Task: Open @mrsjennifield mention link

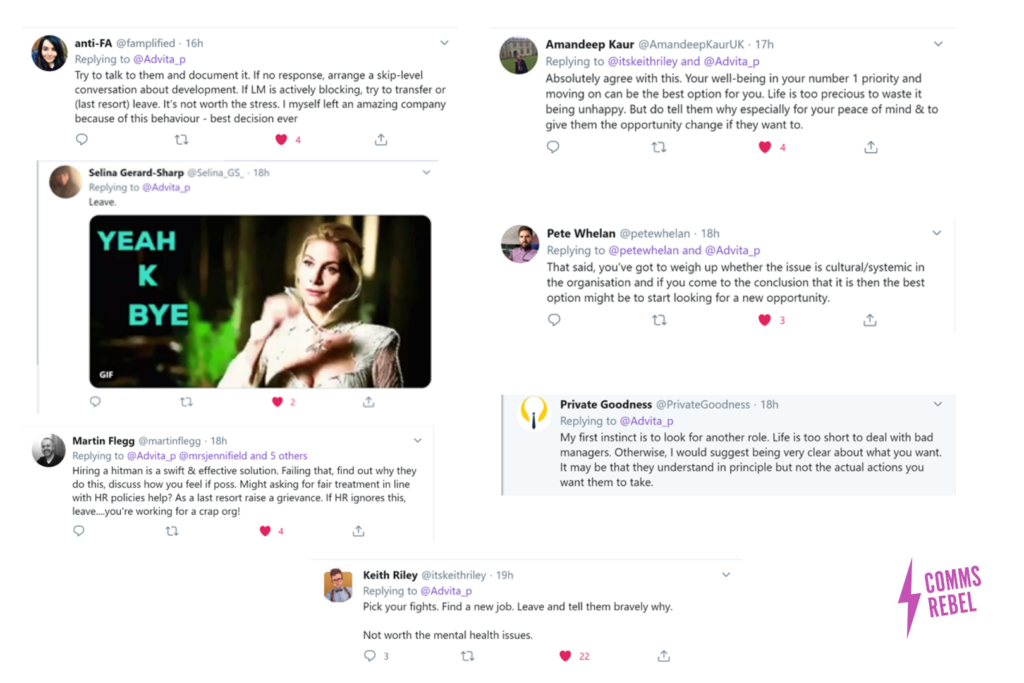Action: [213, 456]
